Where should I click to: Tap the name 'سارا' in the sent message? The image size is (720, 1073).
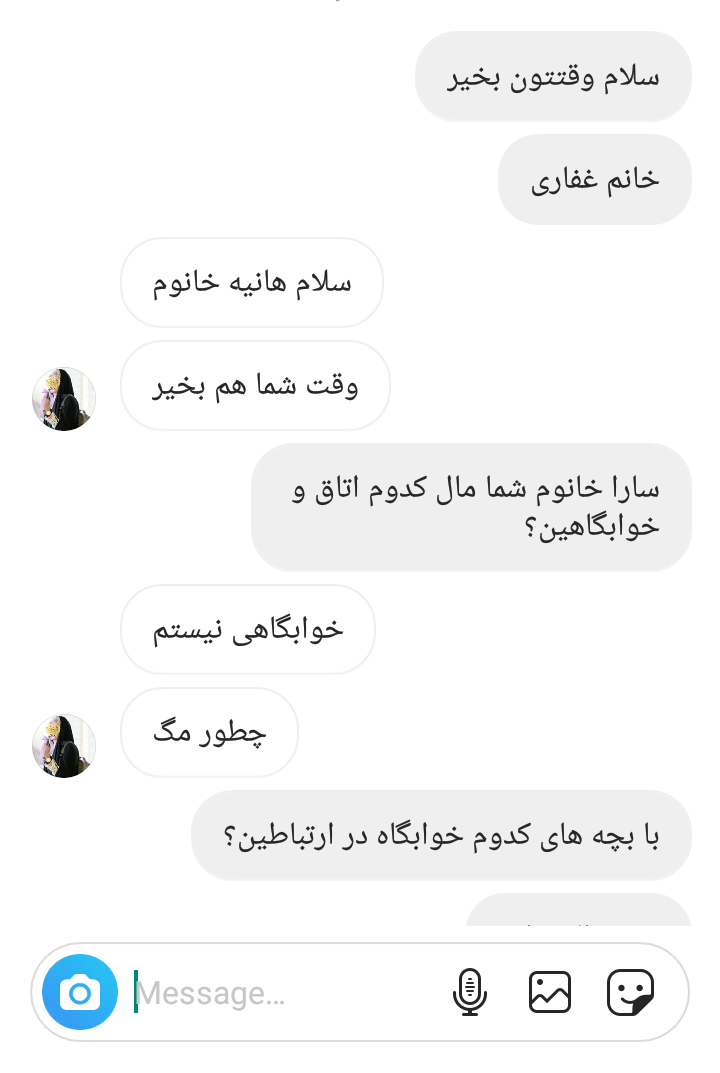636,488
